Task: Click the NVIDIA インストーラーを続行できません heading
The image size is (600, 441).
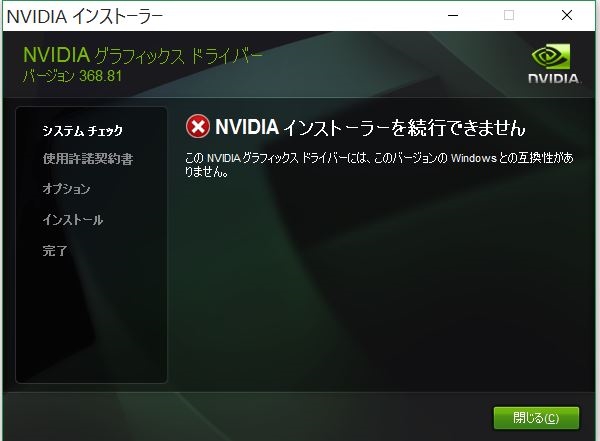Action: coord(370,127)
